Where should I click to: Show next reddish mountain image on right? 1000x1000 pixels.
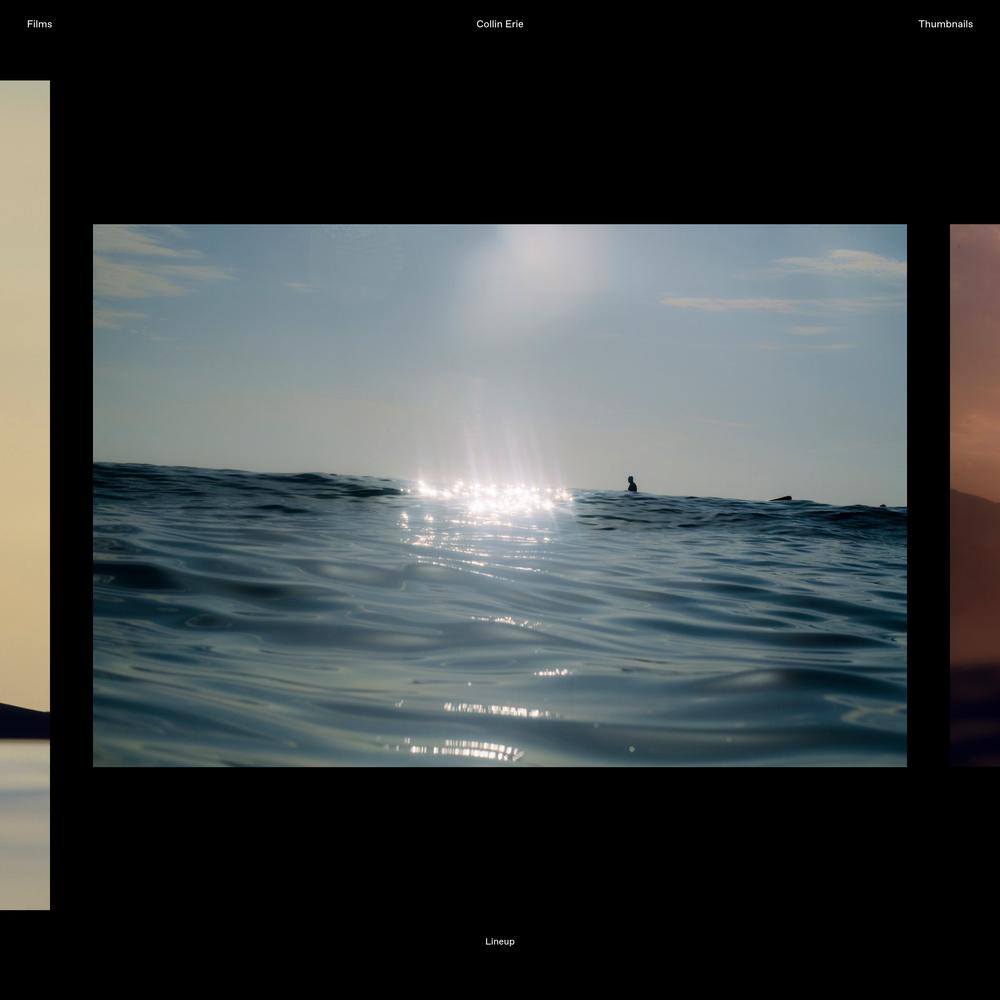(974, 495)
